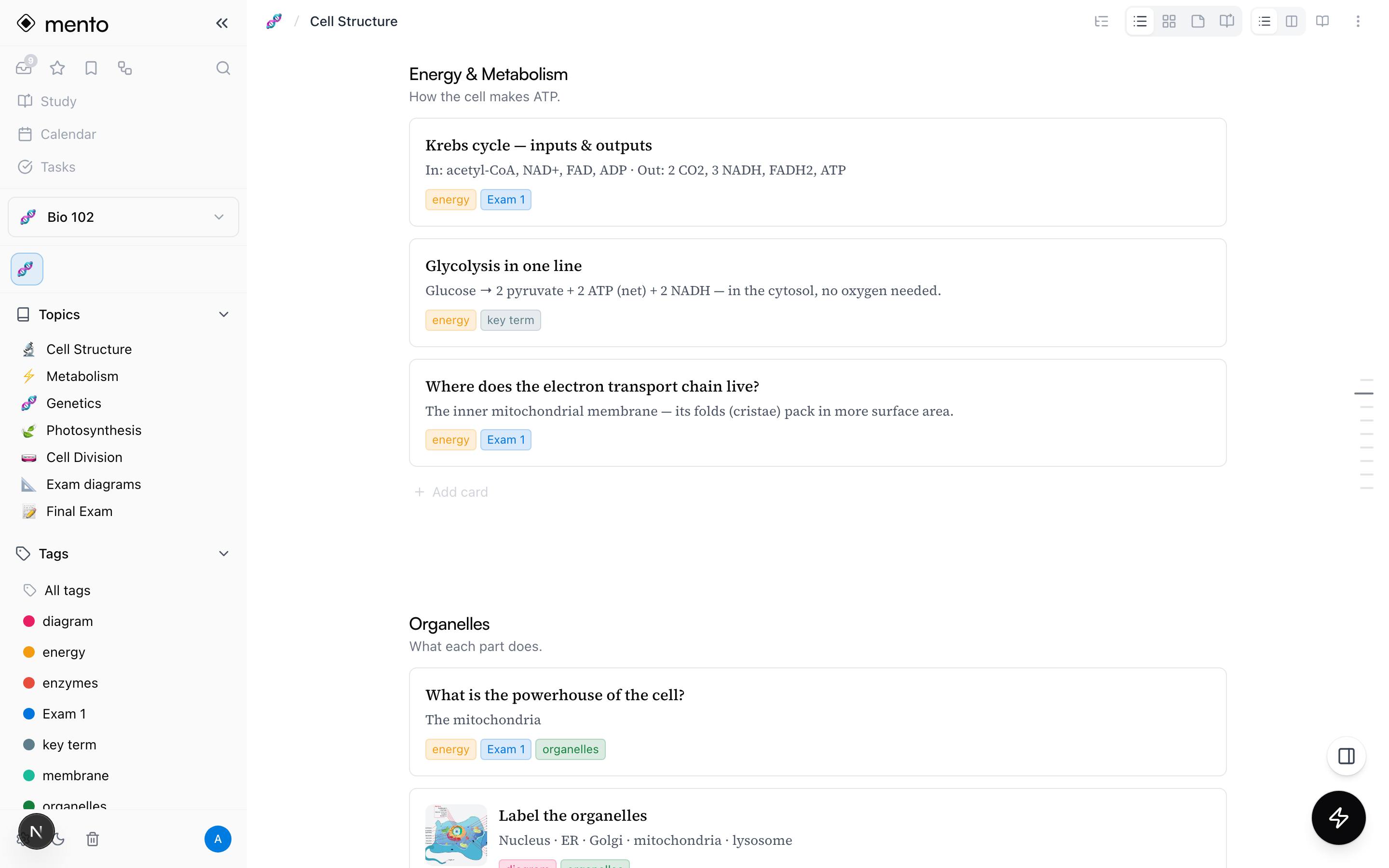Select split column layout toggle
The height and width of the screenshot is (868, 1389).
click(1291, 21)
